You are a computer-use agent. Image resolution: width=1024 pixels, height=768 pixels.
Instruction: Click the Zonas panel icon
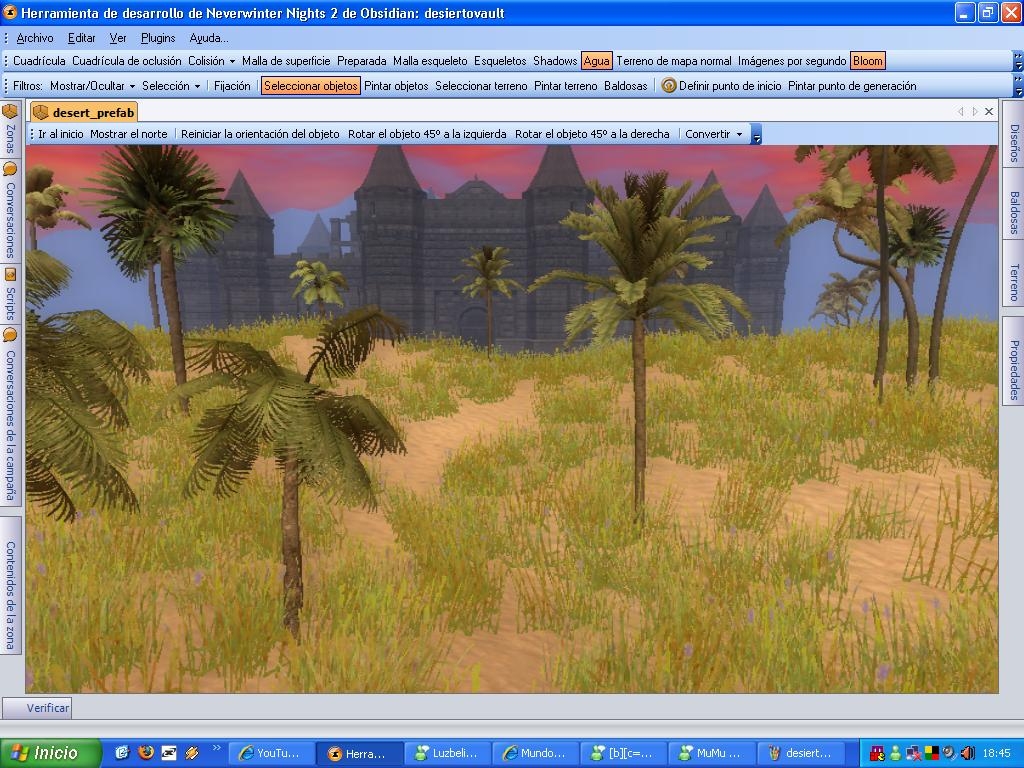[x=10, y=111]
